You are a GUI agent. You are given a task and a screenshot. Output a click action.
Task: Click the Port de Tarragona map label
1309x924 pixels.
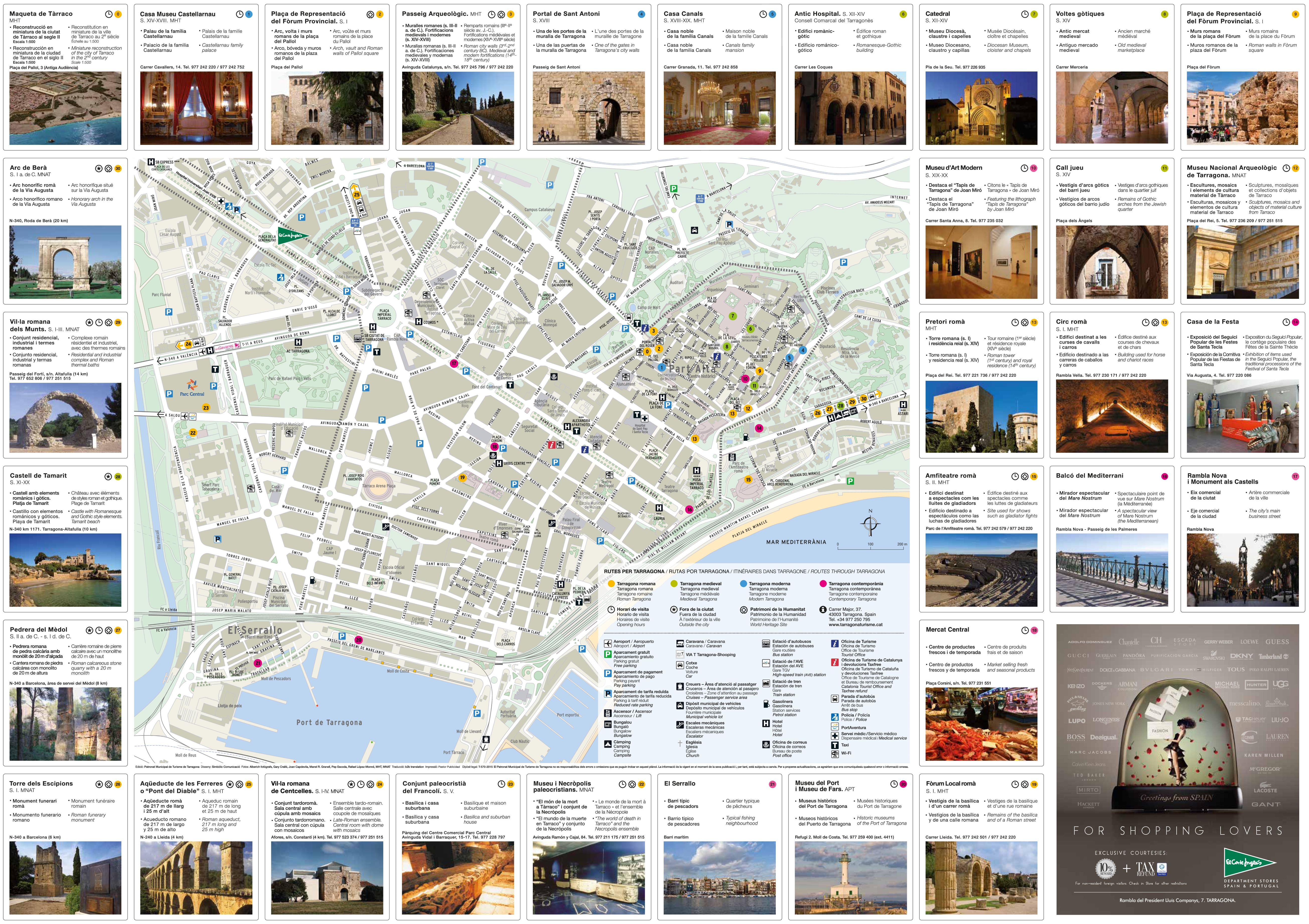pyautogui.click(x=329, y=722)
